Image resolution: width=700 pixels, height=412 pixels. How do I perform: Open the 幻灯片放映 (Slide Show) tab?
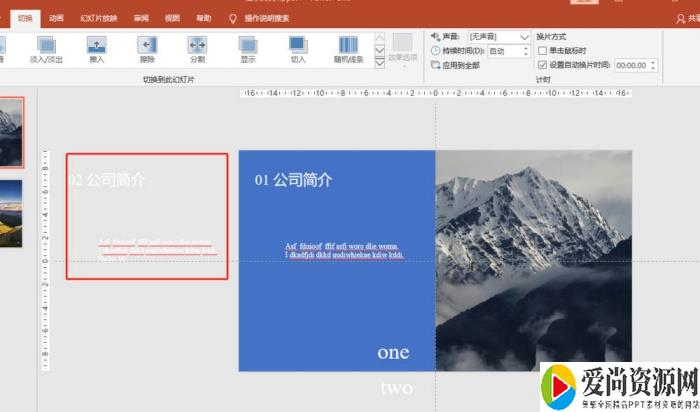[x=98, y=18]
